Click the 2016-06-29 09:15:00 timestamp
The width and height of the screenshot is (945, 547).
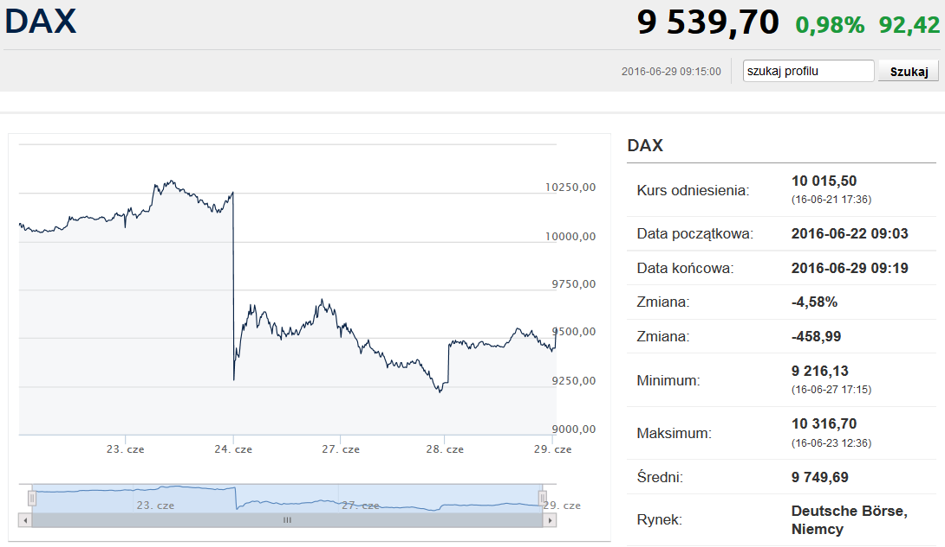click(x=670, y=72)
